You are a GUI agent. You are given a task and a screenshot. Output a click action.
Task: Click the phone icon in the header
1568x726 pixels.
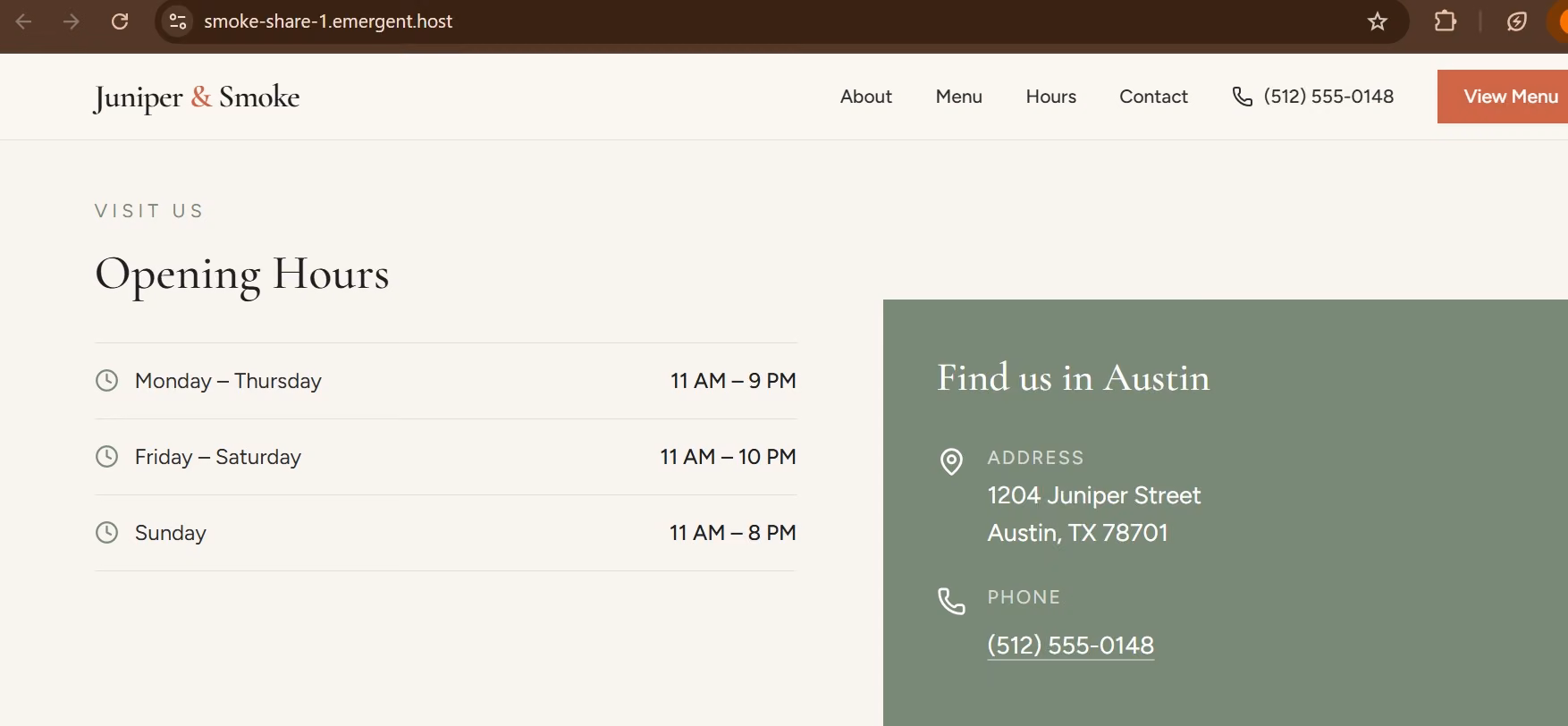click(x=1242, y=97)
